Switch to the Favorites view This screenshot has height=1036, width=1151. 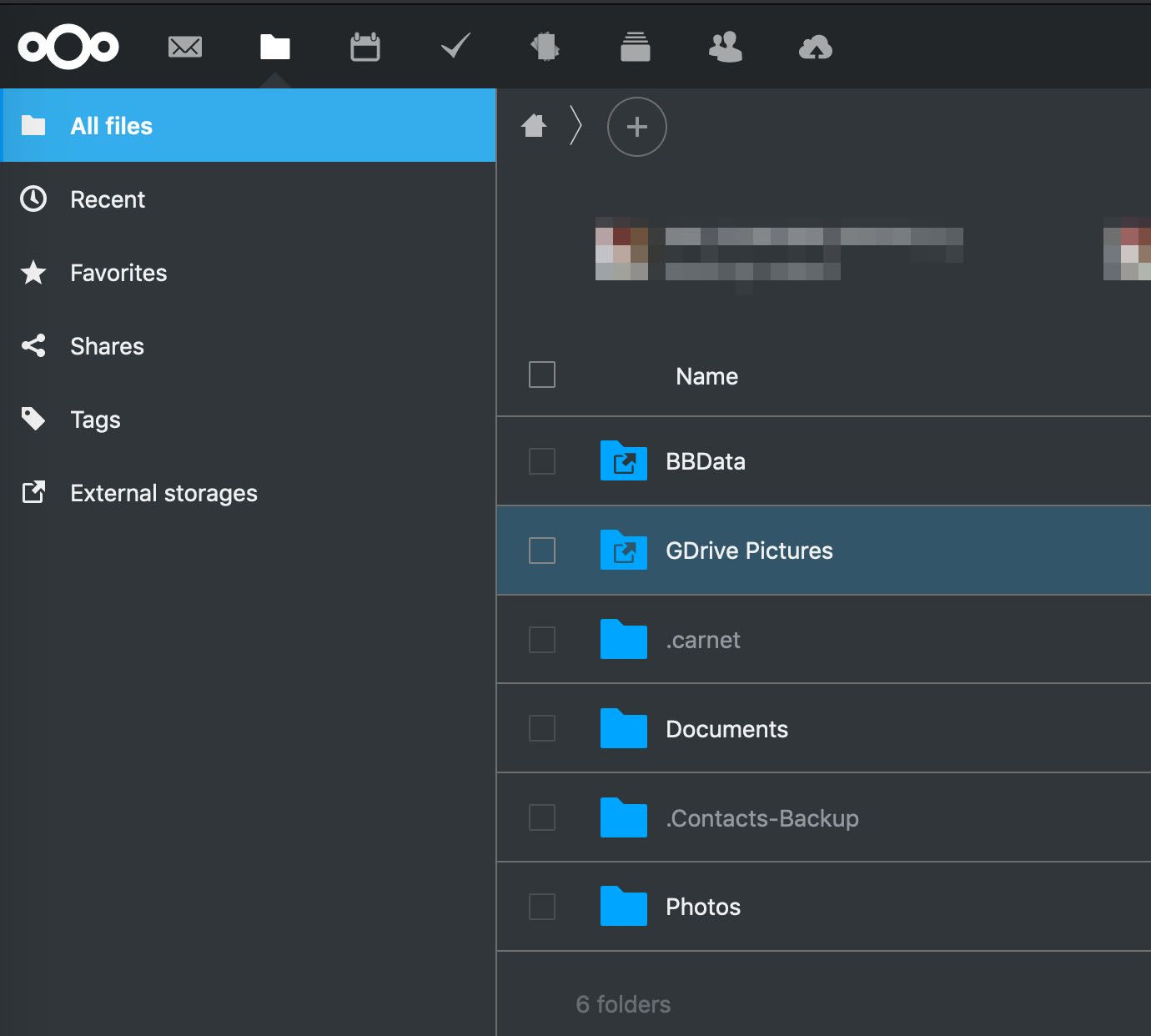click(x=118, y=273)
